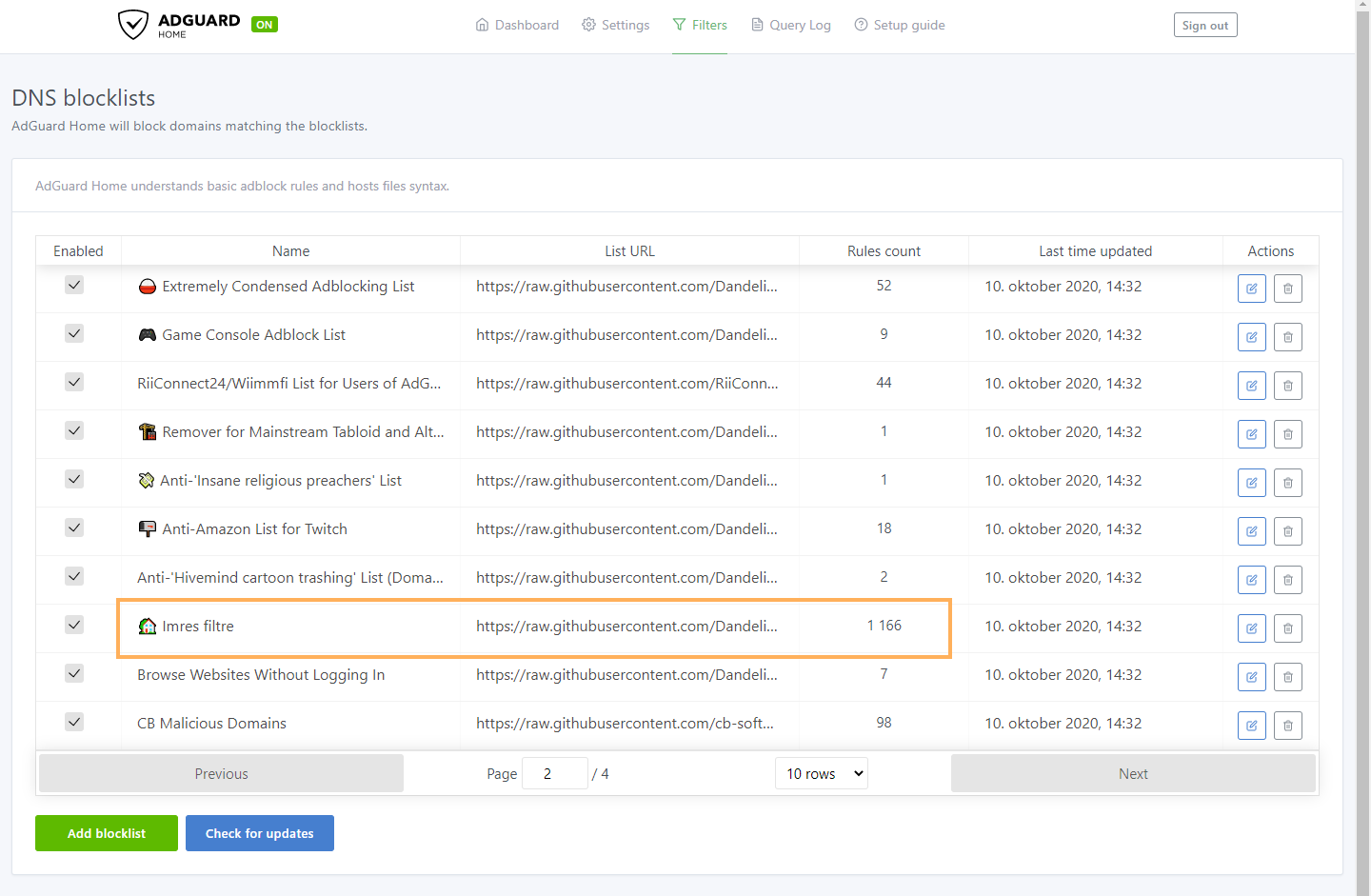Click the Game Console Adblock List name
The width and height of the screenshot is (1371, 896).
coord(254,334)
